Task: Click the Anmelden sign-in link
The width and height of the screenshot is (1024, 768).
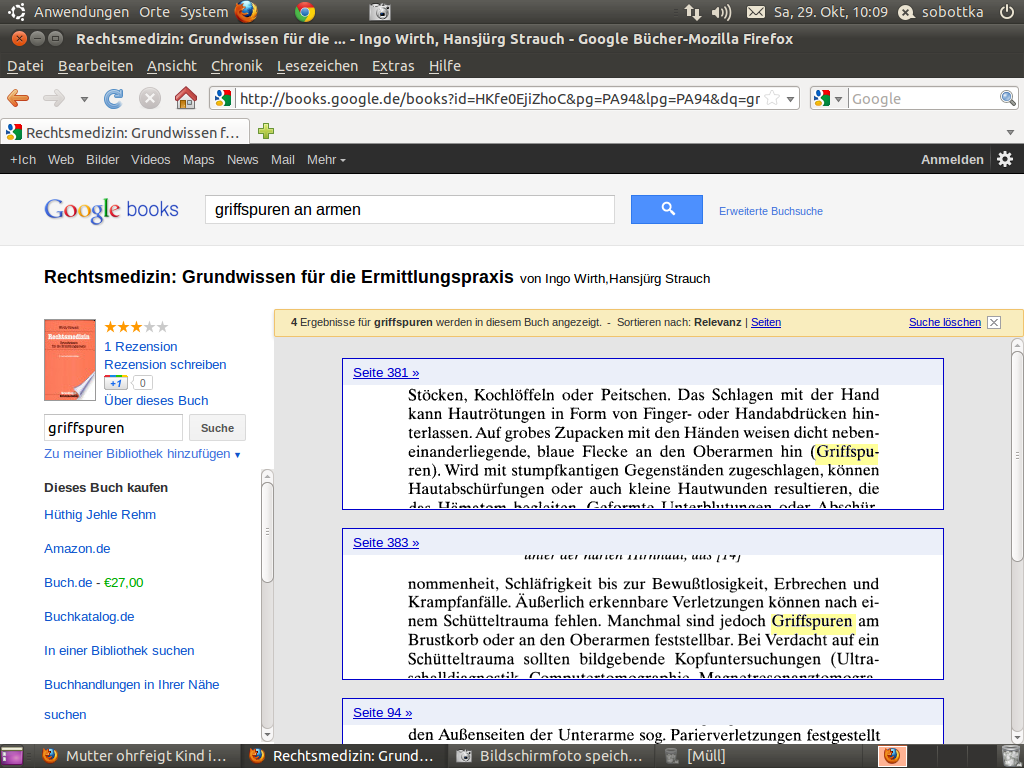Action: tap(952, 159)
